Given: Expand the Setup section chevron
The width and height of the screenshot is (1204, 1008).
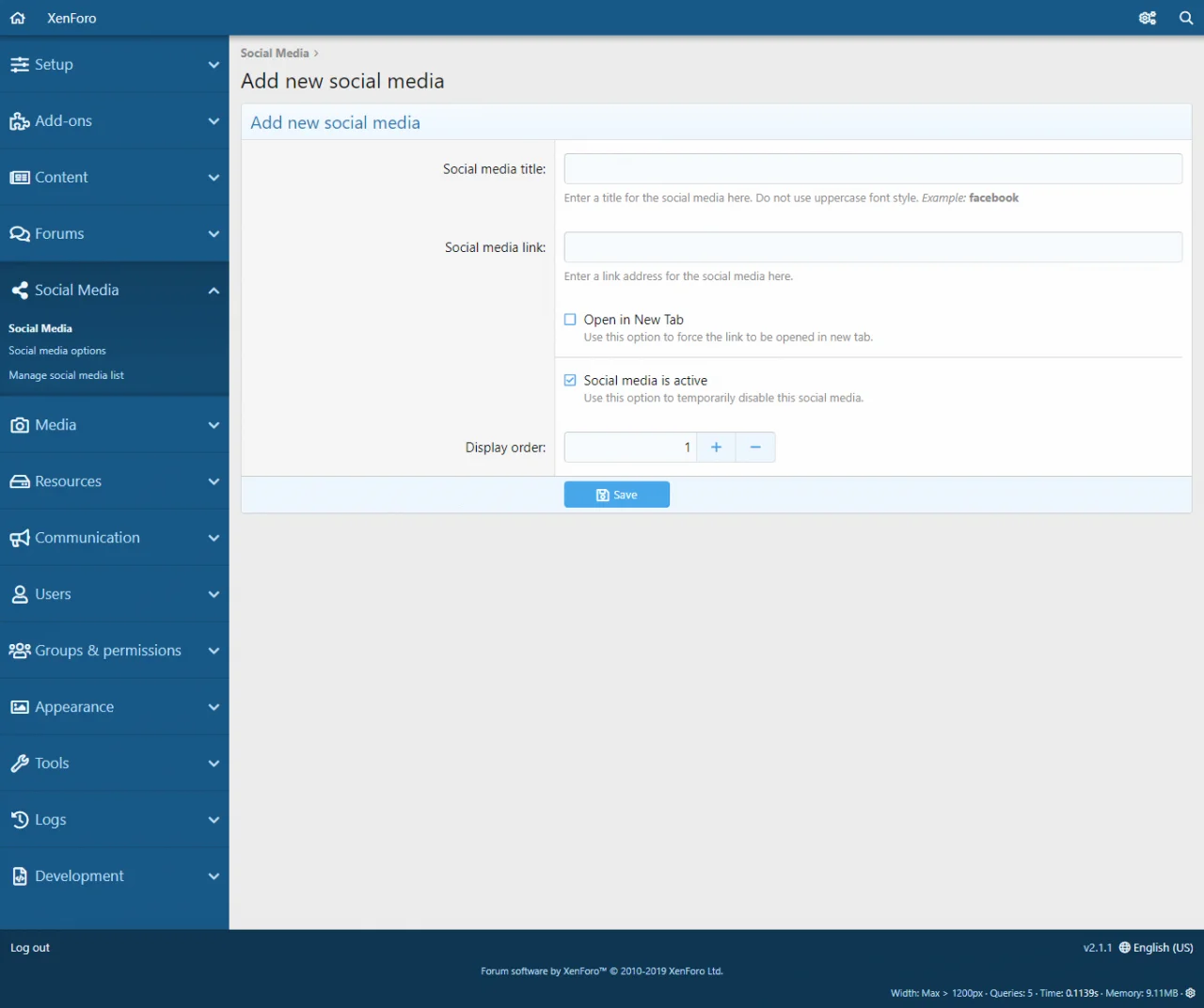Looking at the screenshot, I should 214,65.
